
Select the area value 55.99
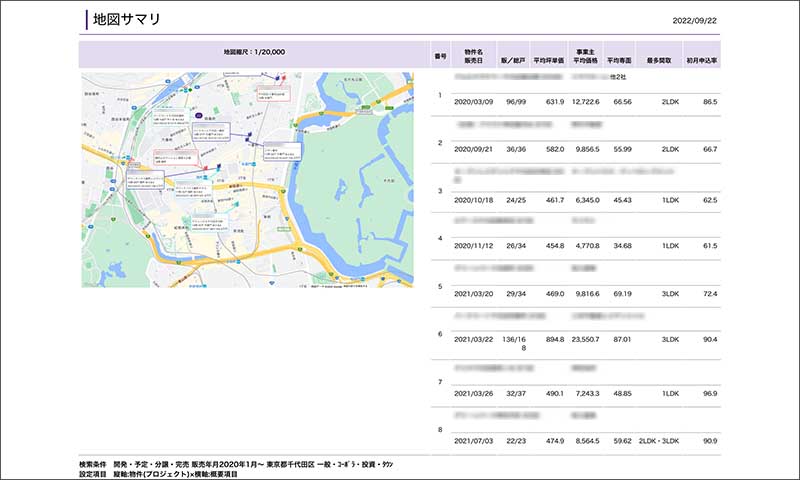(622, 149)
